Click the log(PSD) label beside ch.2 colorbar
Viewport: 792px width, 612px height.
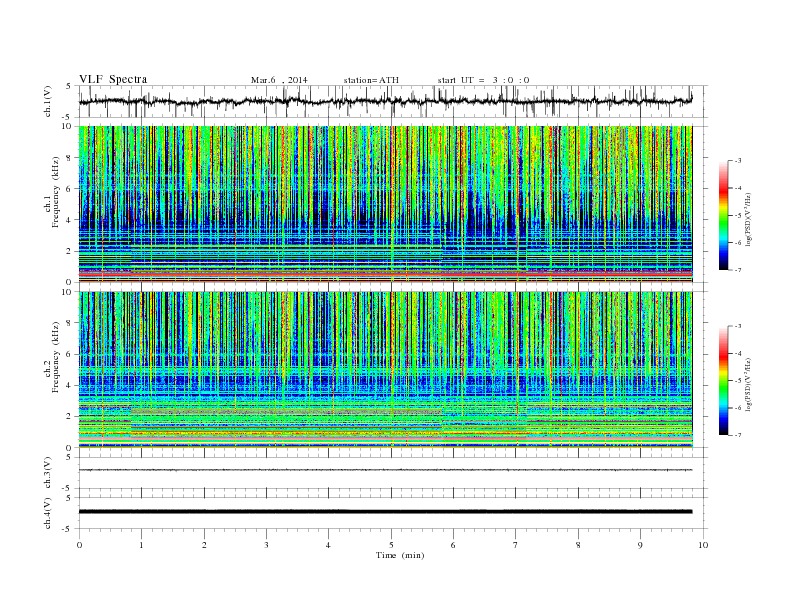click(x=748, y=384)
